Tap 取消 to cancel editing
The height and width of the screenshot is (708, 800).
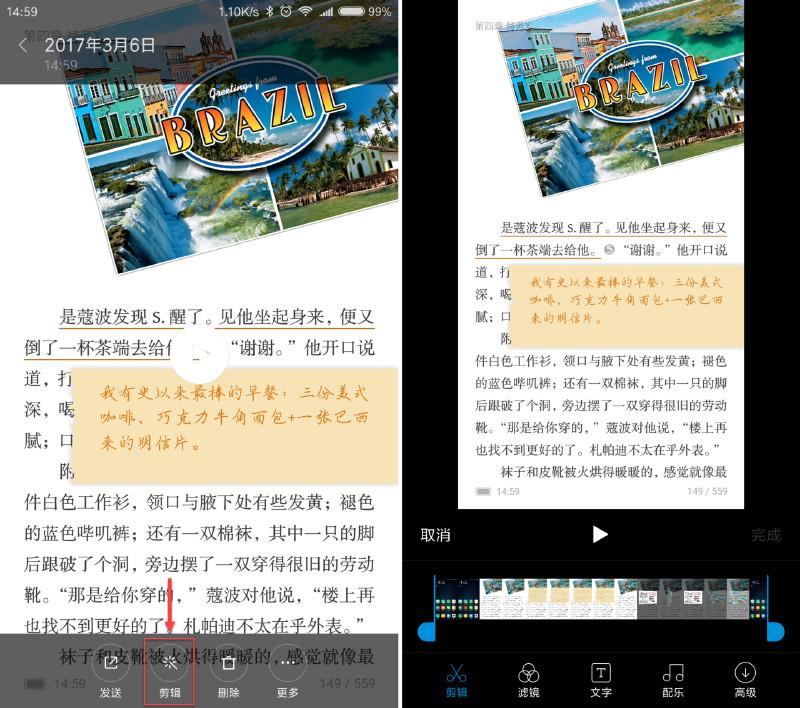[x=435, y=535]
